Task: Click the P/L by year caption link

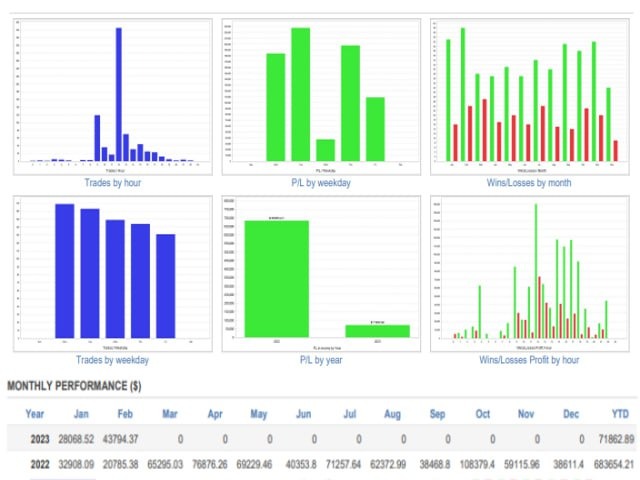Action: (321, 360)
